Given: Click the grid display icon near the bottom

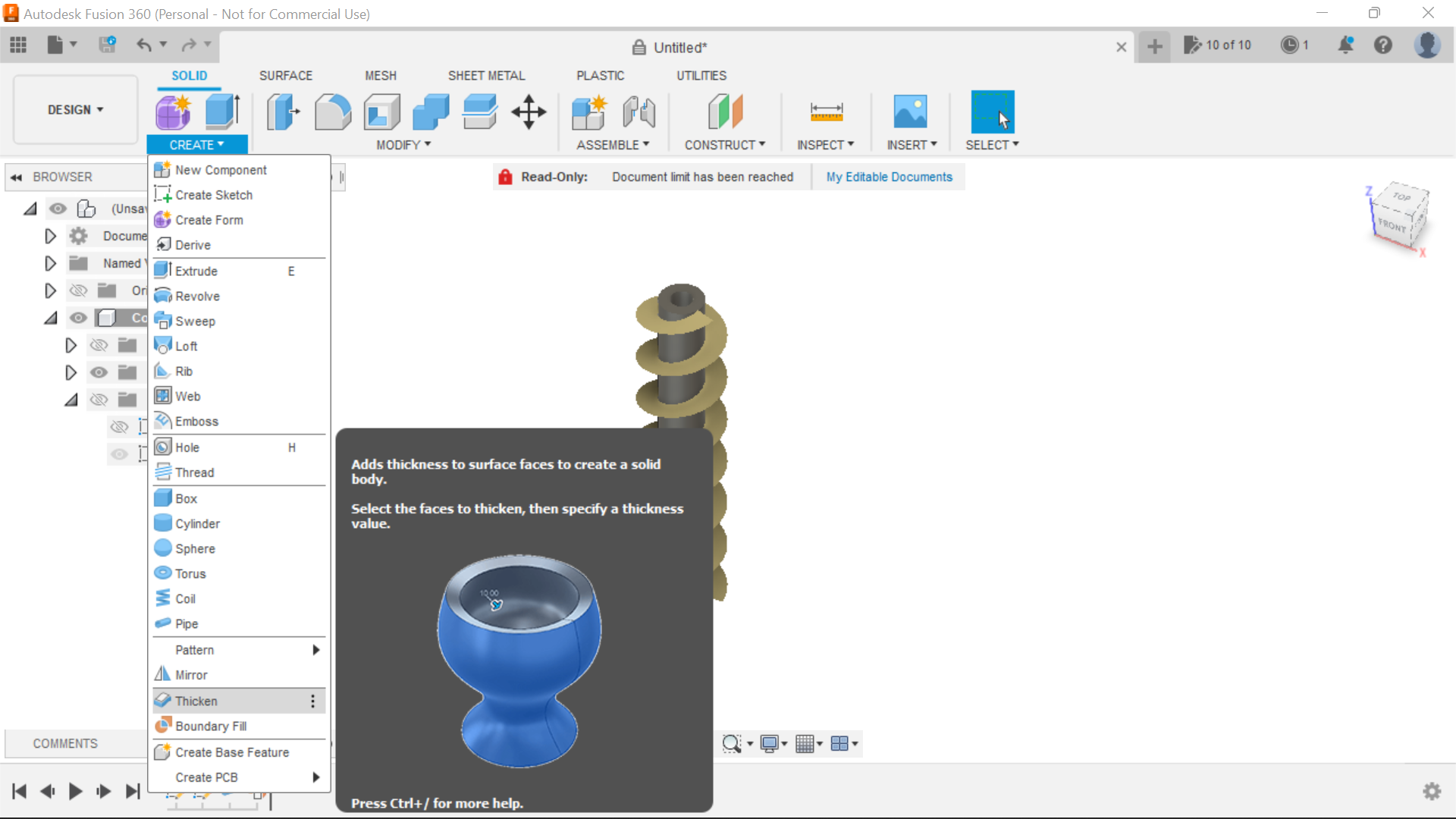Looking at the screenshot, I should tap(805, 743).
